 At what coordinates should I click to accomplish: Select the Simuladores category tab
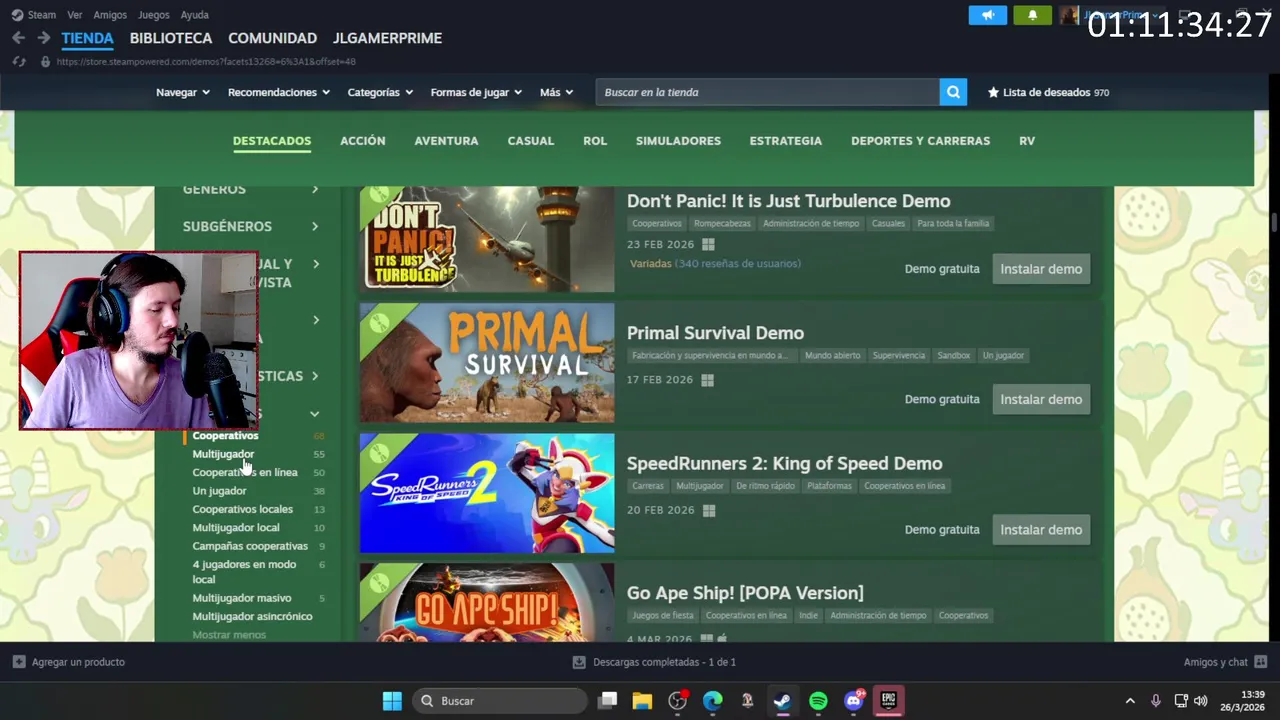coord(678,141)
